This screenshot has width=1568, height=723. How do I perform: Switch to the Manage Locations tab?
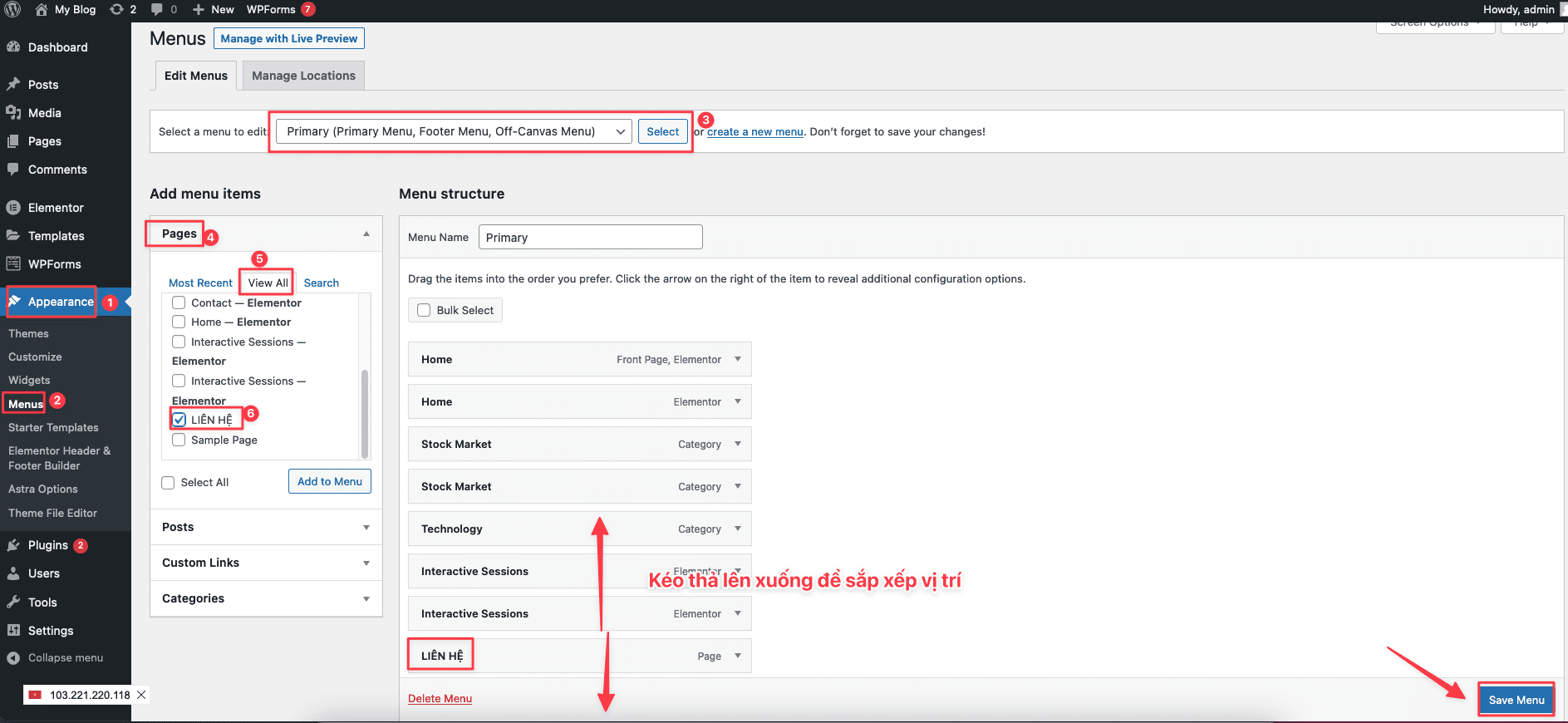point(303,76)
